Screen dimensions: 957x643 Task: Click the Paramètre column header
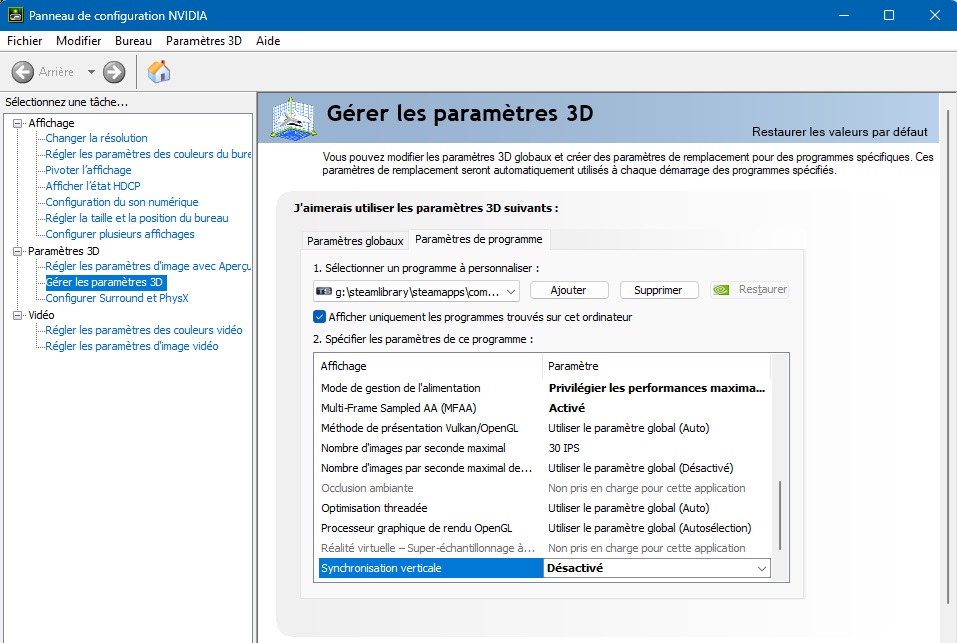(x=656, y=366)
